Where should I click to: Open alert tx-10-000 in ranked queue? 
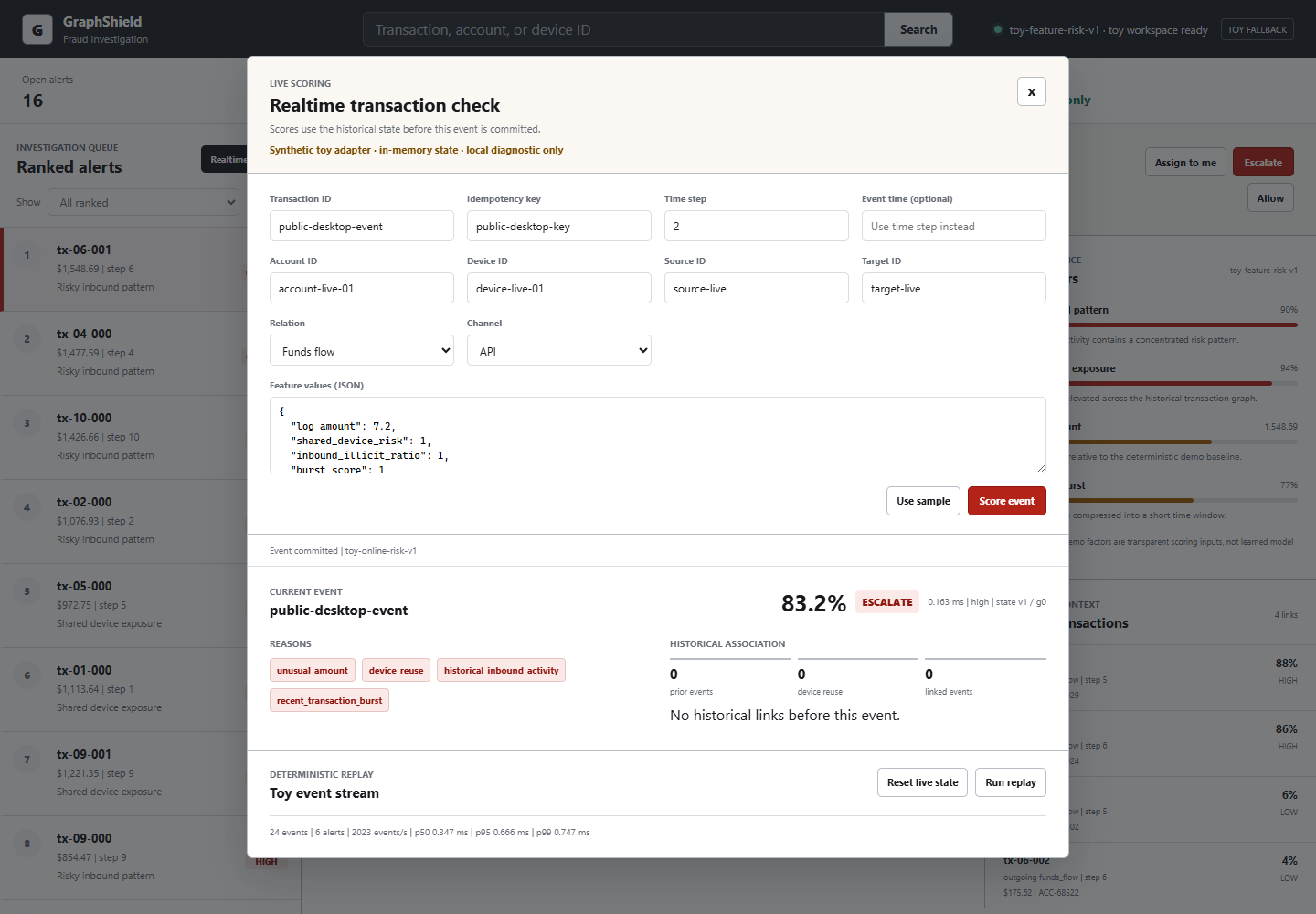point(124,437)
